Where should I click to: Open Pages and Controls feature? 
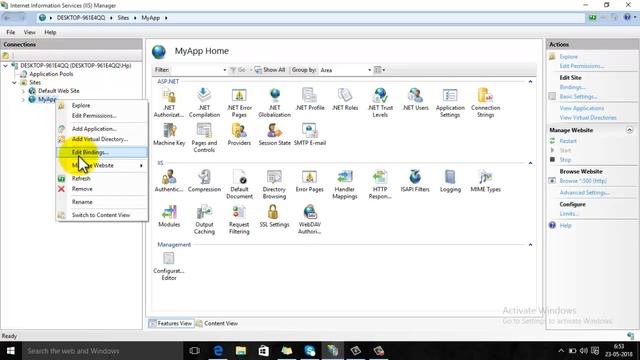[x=204, y=138]
